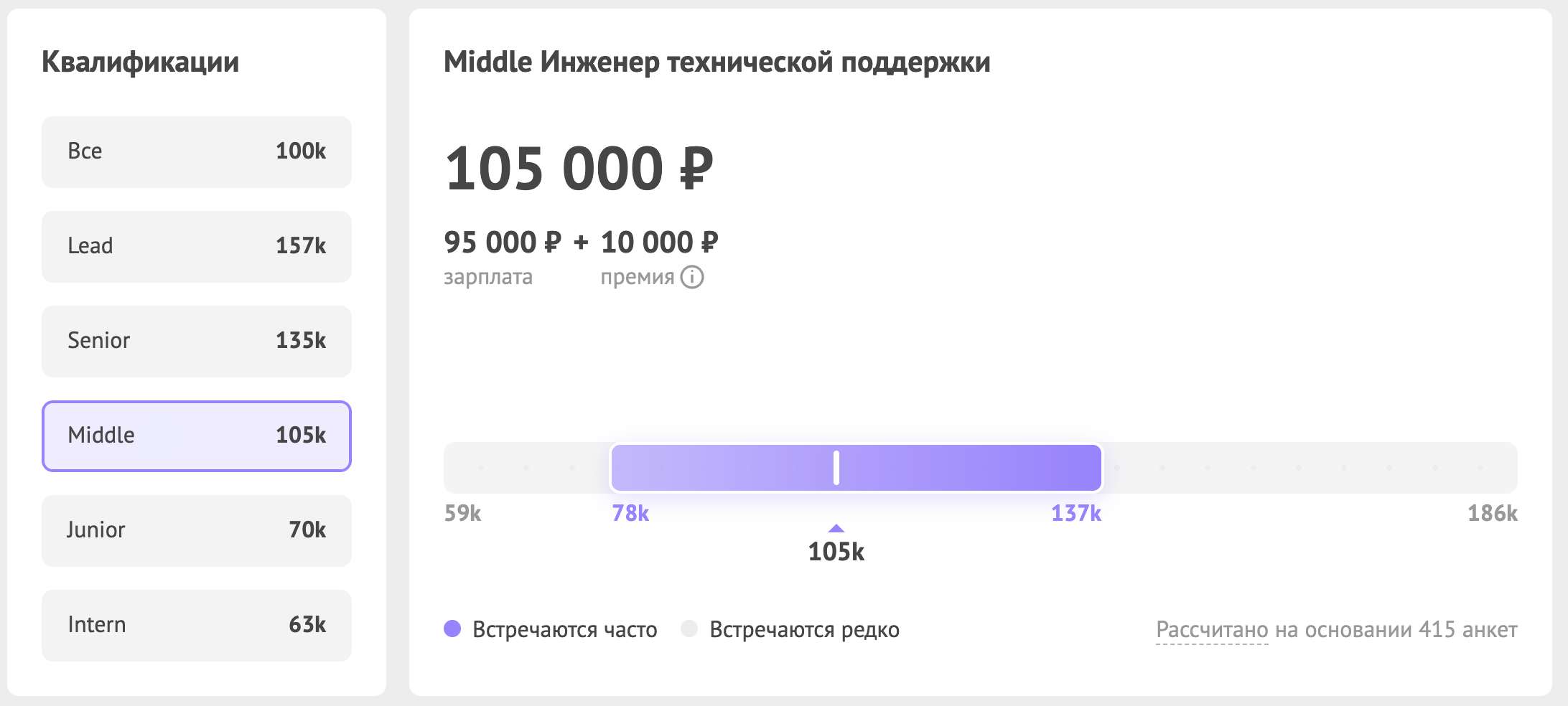The image size is (1568, 706).
Task: Click the small triangle above 105k
Action: pyautogui.click(x=836, y=529)
